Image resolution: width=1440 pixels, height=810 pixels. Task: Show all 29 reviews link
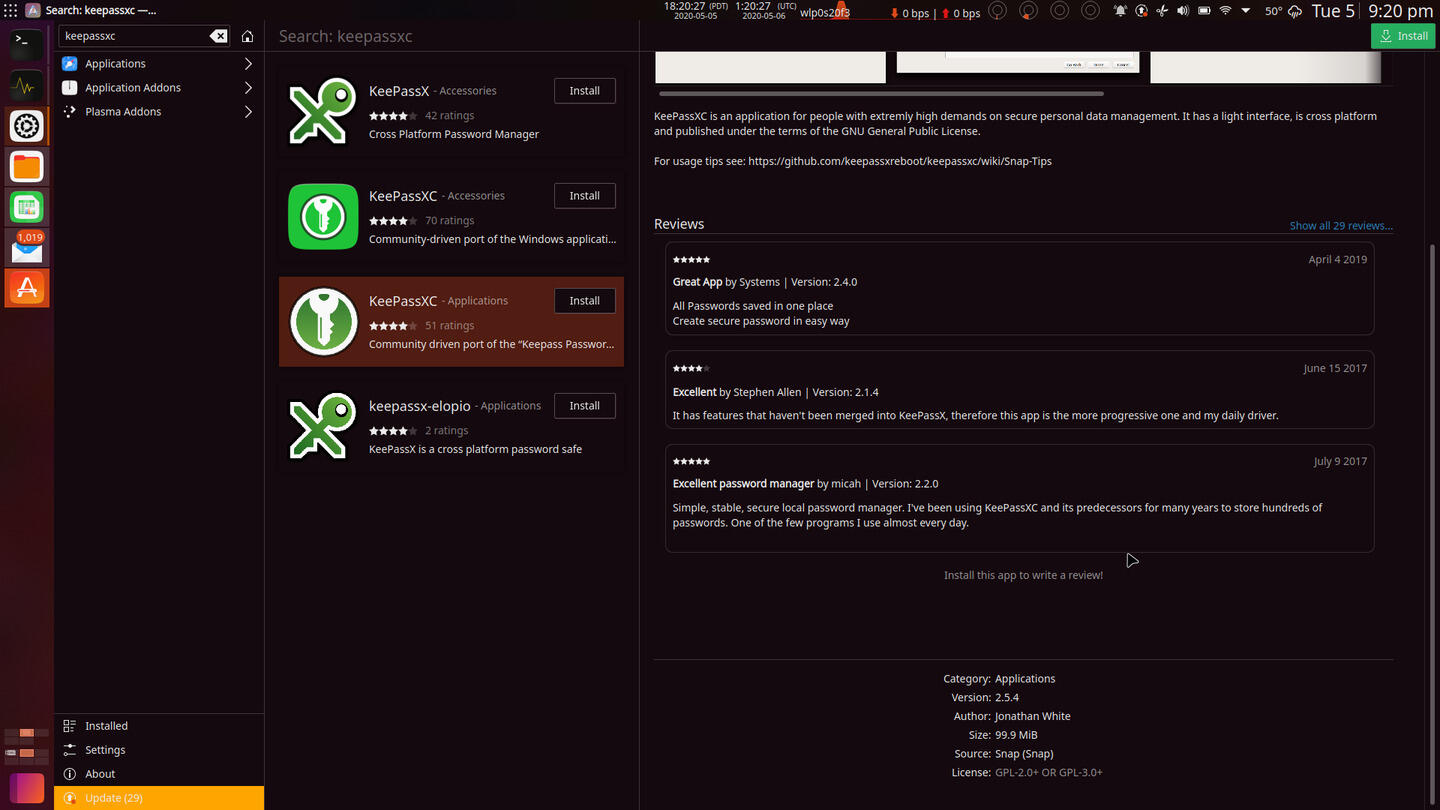point(1341,226)
